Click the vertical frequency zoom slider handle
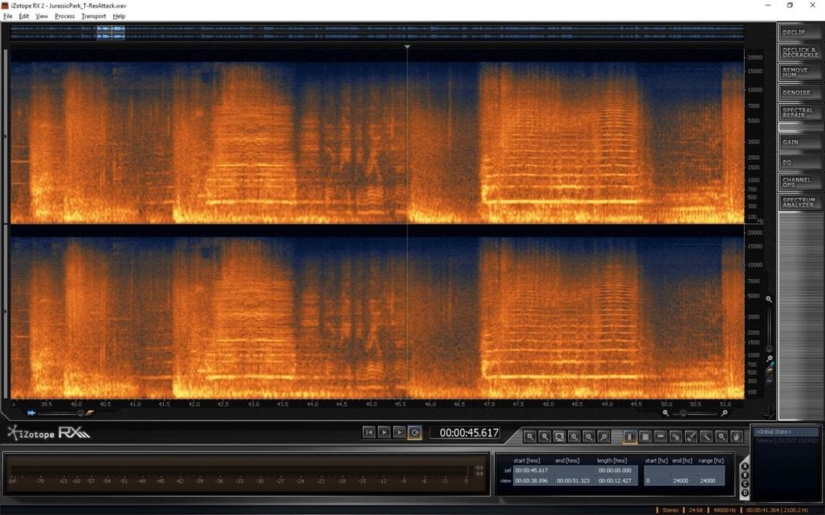 tap(769, 348)
